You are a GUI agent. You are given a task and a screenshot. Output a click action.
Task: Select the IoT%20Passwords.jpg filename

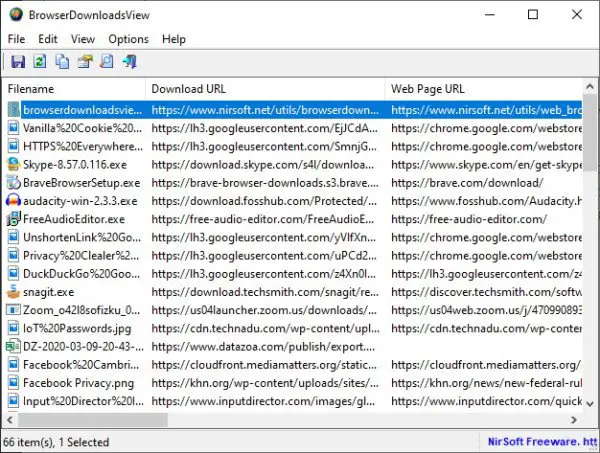(77, 329)
